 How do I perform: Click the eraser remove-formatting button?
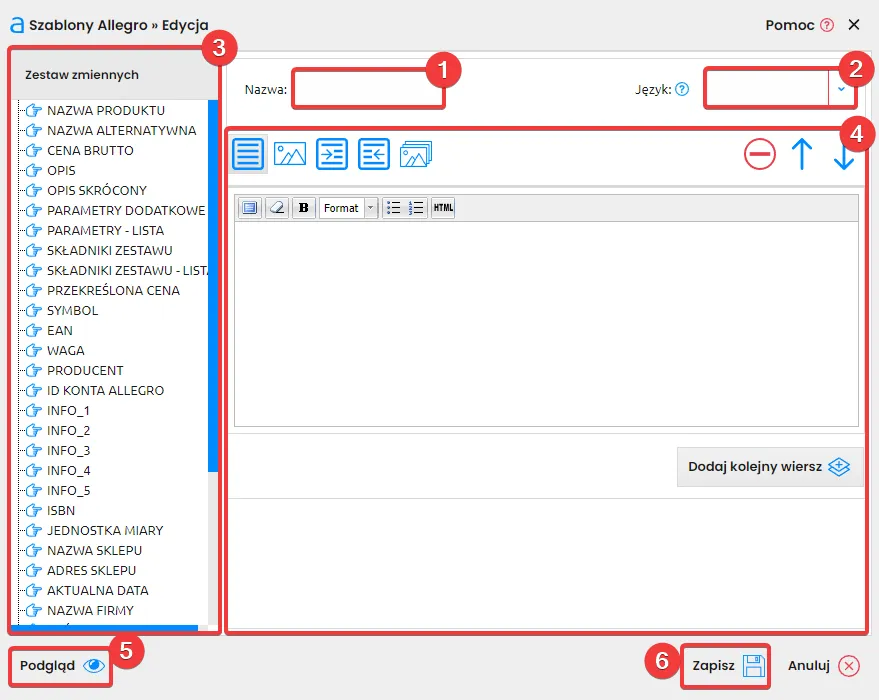pos(277,208)
